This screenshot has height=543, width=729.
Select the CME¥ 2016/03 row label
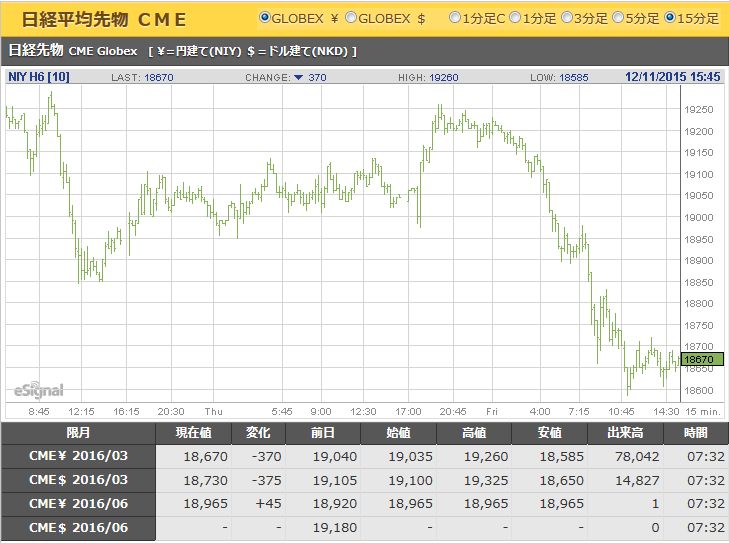click(x=78, y=456)
